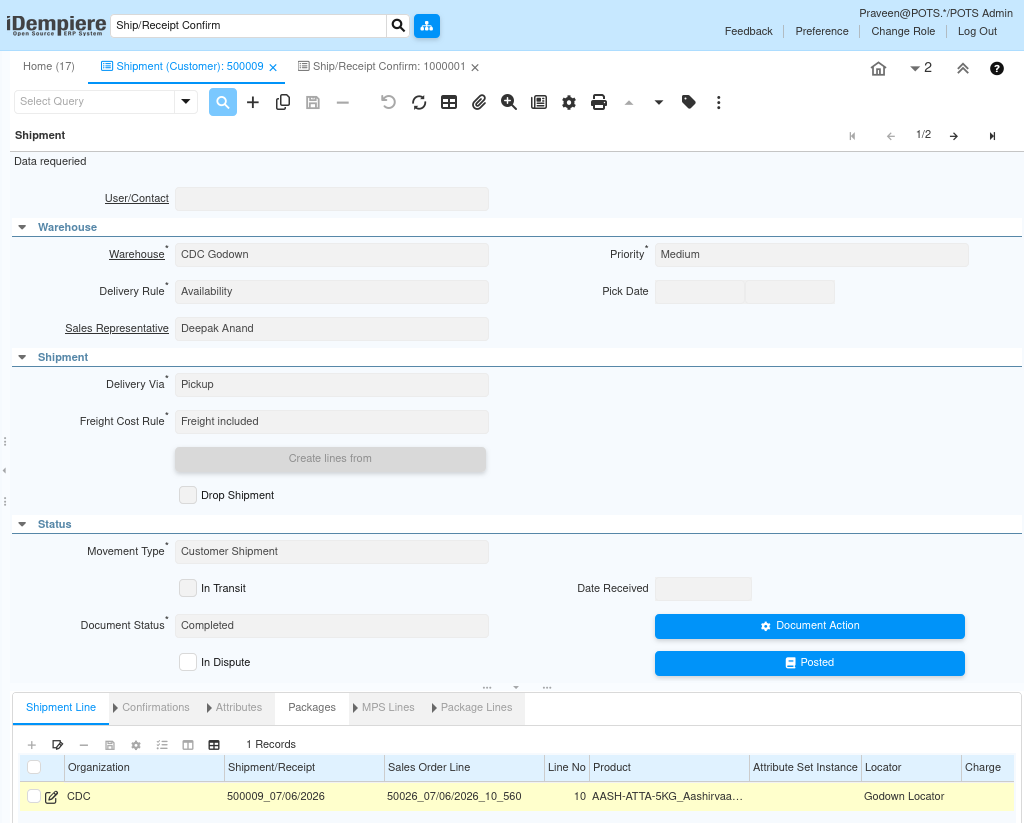This screenshot has width=1024, height=823.
Task: Toggle the In Dispute checkbox
Action: point(188,662)
